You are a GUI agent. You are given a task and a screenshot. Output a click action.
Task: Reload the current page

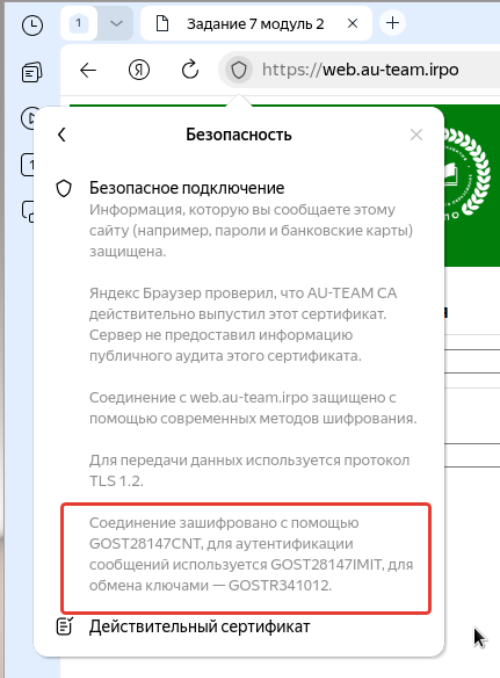189,70
